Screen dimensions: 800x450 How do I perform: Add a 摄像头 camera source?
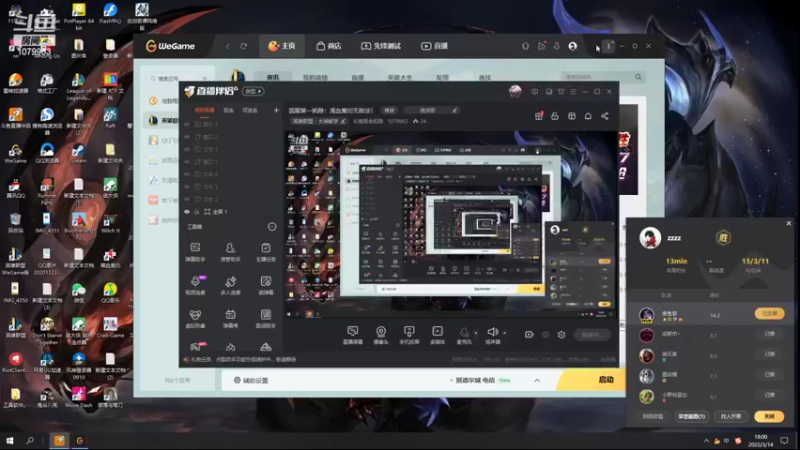[381, 335]
